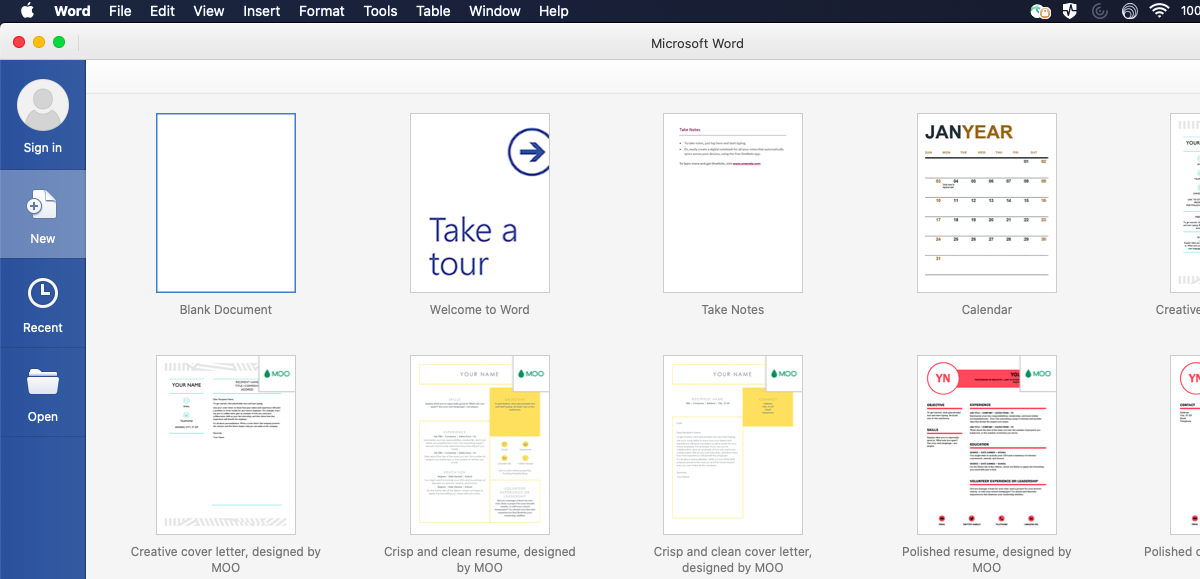
Task: Click the shield security icon in menu bar
Action: (1070, 11)
